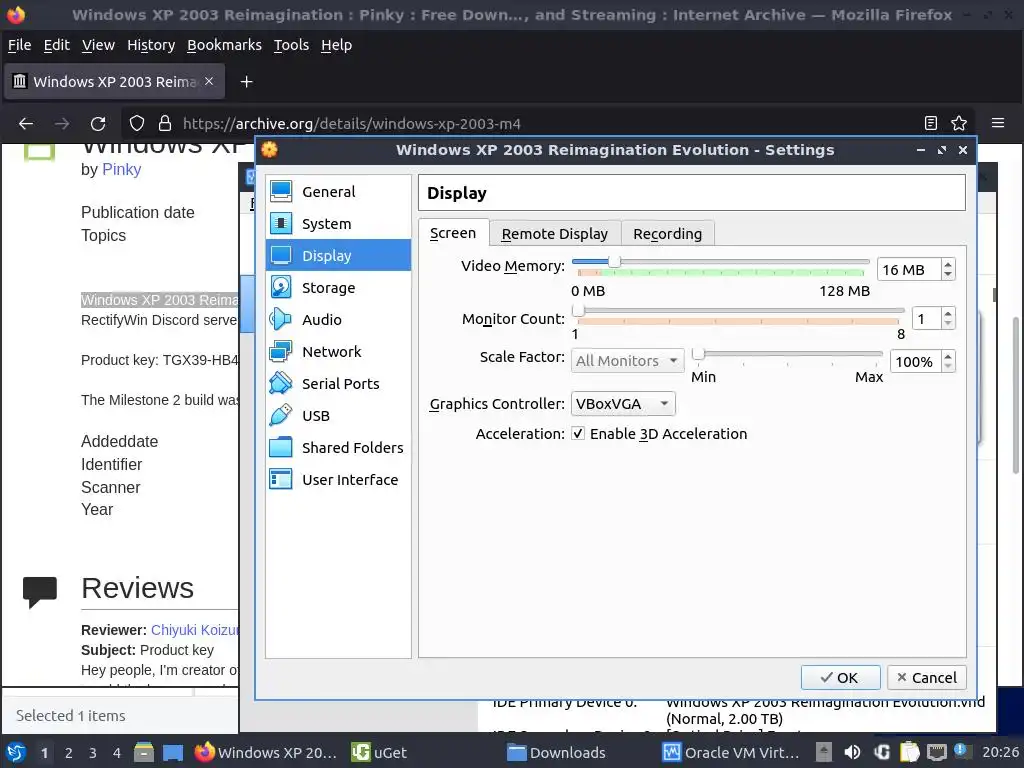The image size is (1024, 768).
Task: Bookmark page with star icon
Action: coord(959,123)
